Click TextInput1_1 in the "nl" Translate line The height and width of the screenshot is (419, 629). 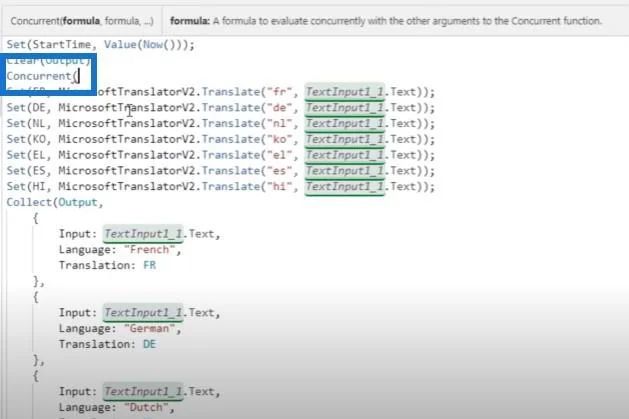pos(345,123)
